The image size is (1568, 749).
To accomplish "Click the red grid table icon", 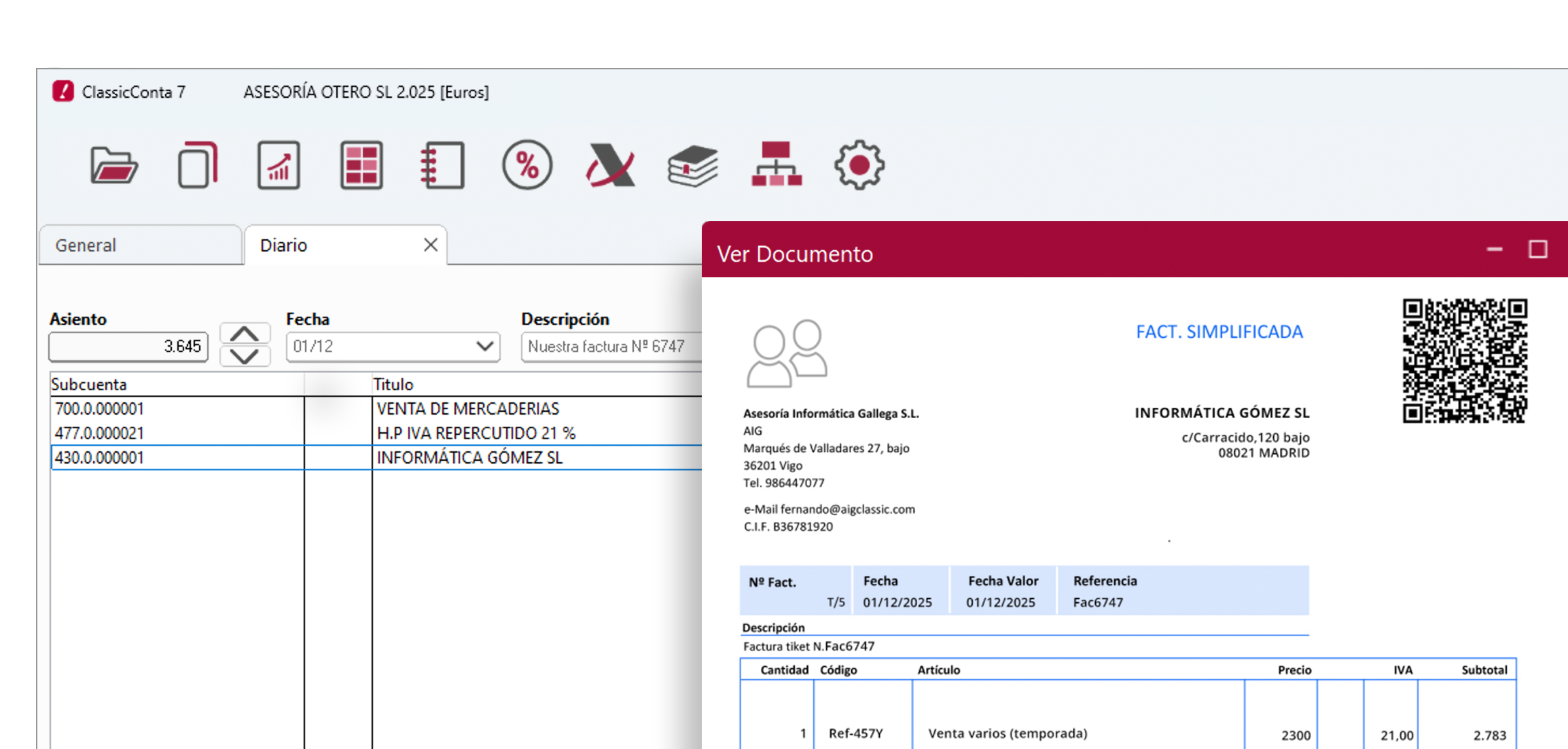I will [x=361, y=165].
